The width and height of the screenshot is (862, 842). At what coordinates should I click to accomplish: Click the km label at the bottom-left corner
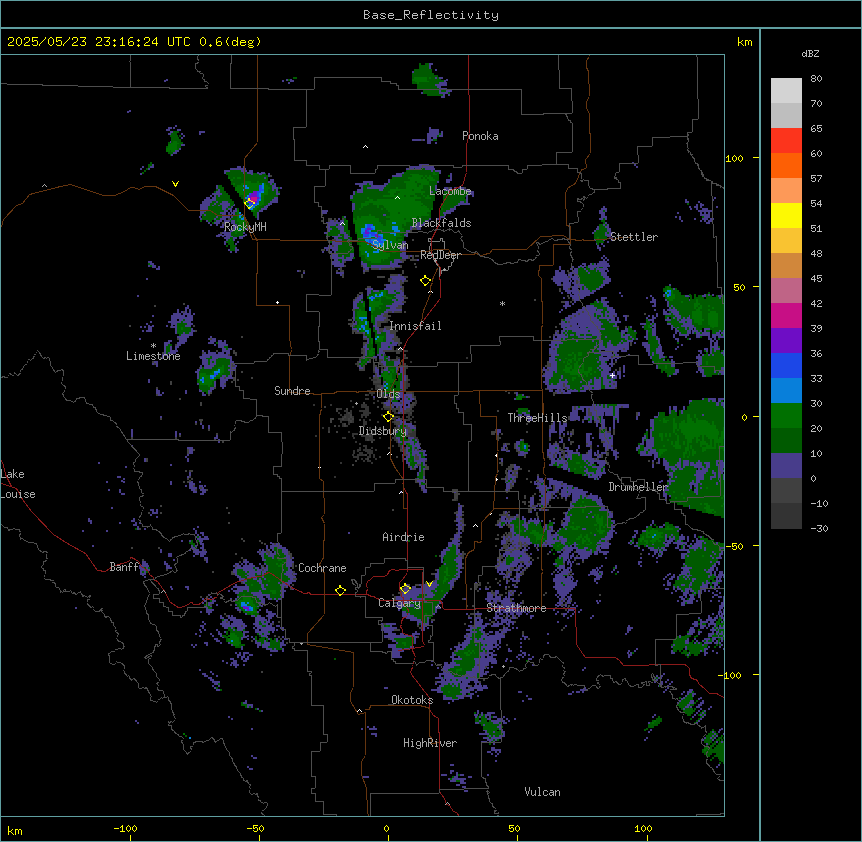click(x=15, y=830)
